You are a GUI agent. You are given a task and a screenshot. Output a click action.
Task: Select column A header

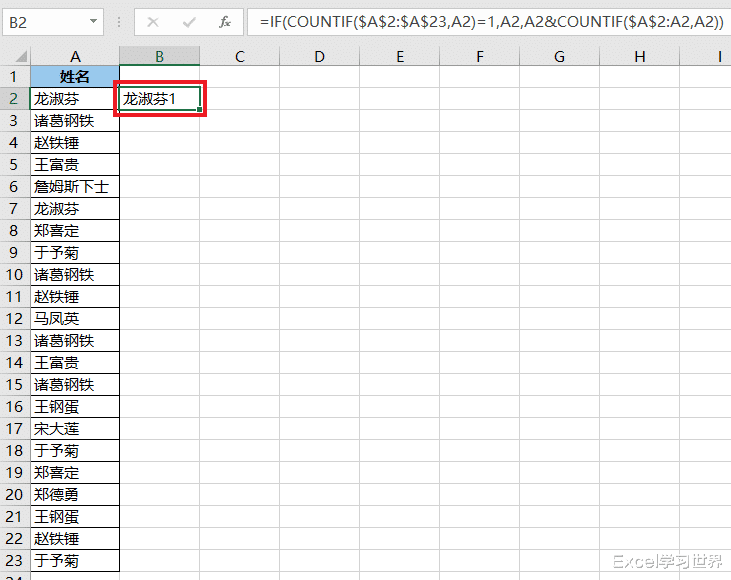pos(75,56)
